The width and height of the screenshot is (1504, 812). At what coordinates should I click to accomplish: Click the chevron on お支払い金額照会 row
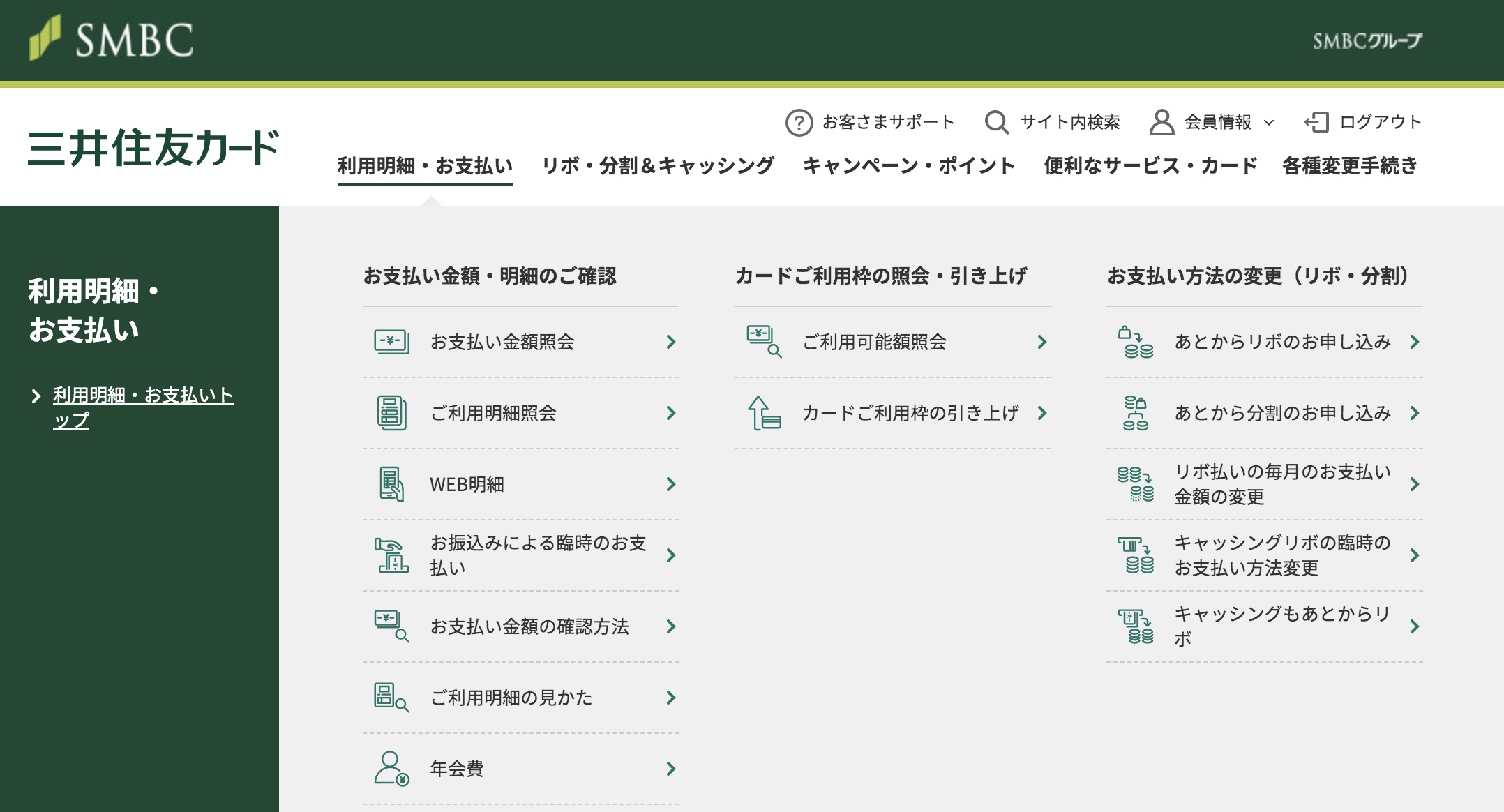pyautogui.click(x=671, y=342)
